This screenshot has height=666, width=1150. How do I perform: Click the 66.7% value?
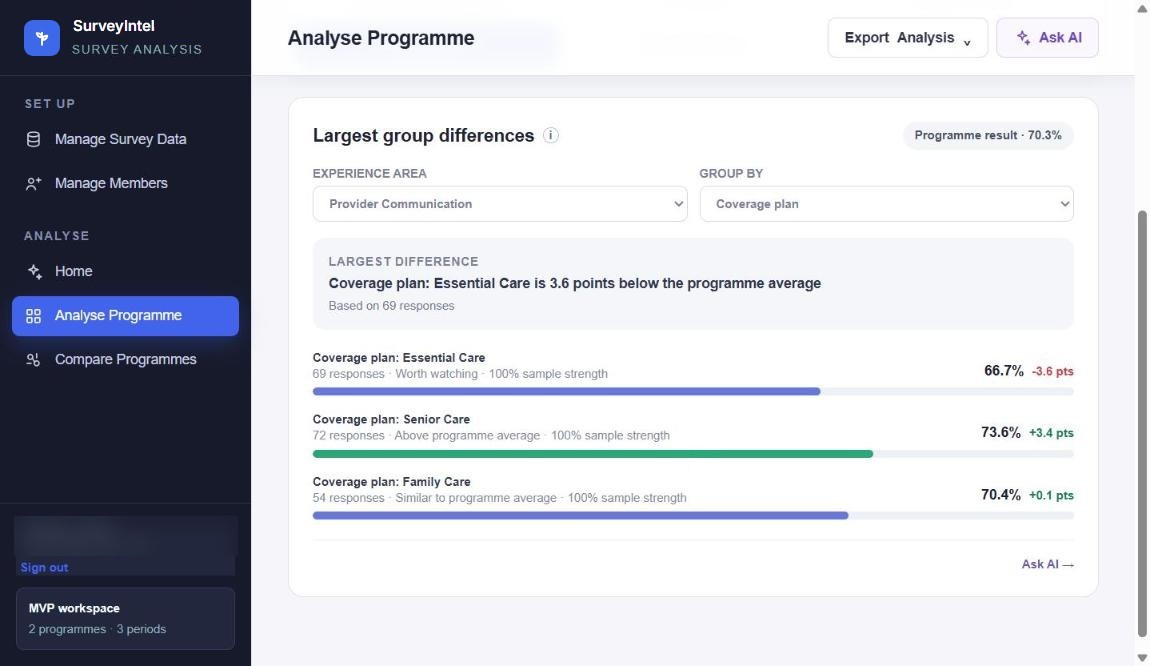click(1003, 371)
